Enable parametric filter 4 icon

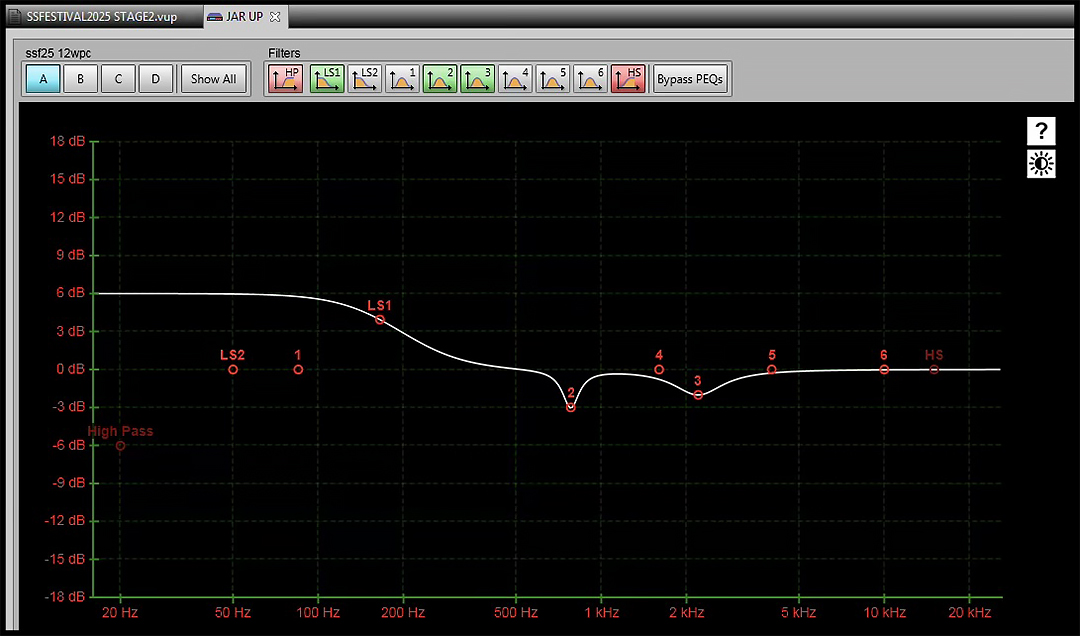coord(515,79)
